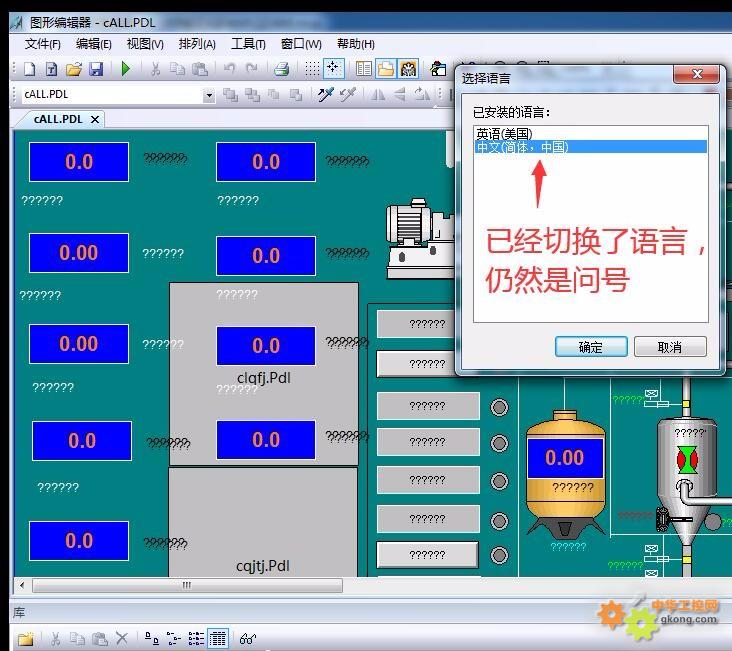Toggle snap to grid
Screen dimensions: 732x651
click(334, 69)
